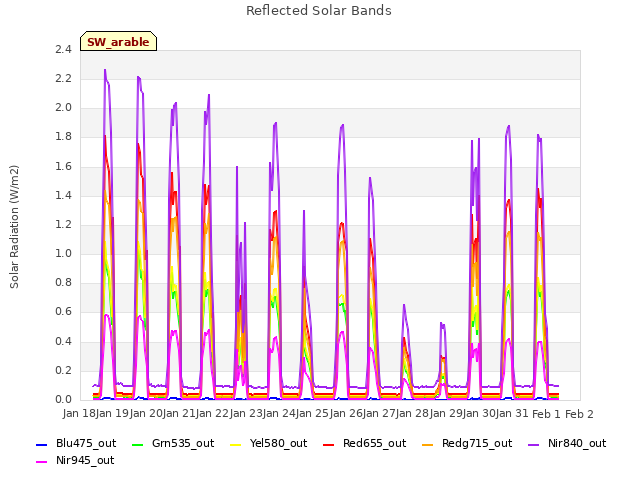The height and width of the screenshot is (480, 640).
Task: Click the Reflected Solar Bands chart title
Action: click(x=319, y=11)
